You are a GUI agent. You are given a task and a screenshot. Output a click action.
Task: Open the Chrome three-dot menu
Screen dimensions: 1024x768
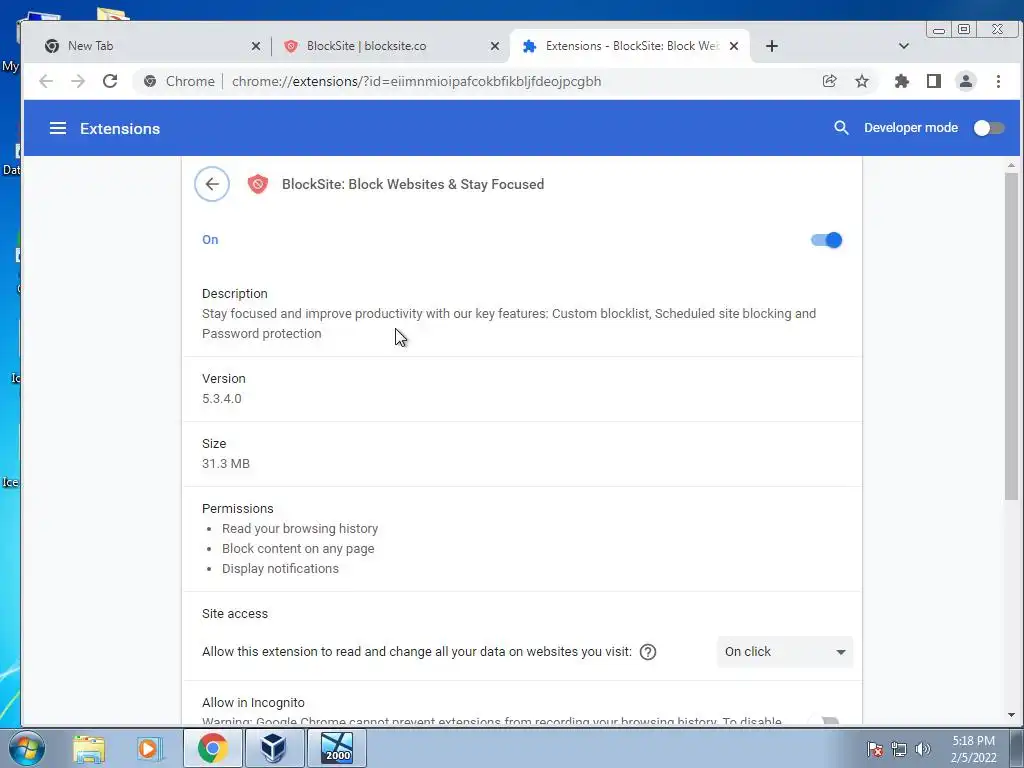998,81
